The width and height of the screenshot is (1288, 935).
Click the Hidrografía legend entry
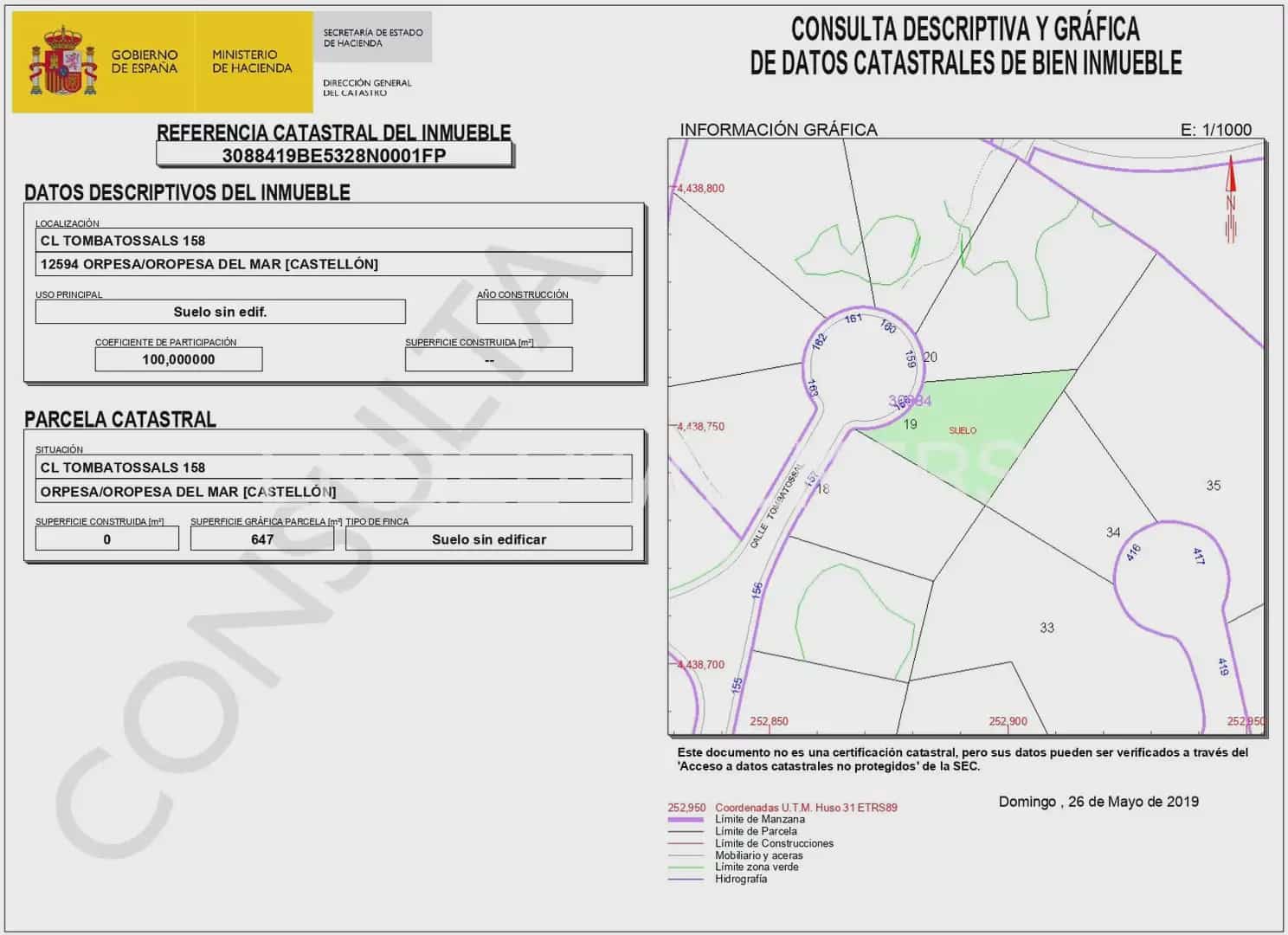click(x=741, y=879)
